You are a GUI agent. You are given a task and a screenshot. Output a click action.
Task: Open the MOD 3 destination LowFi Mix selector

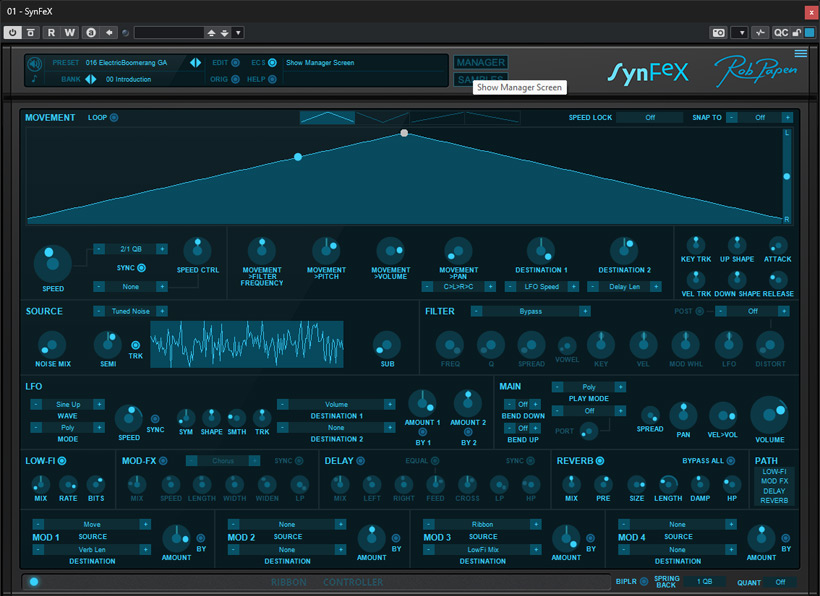coord(482,549)
